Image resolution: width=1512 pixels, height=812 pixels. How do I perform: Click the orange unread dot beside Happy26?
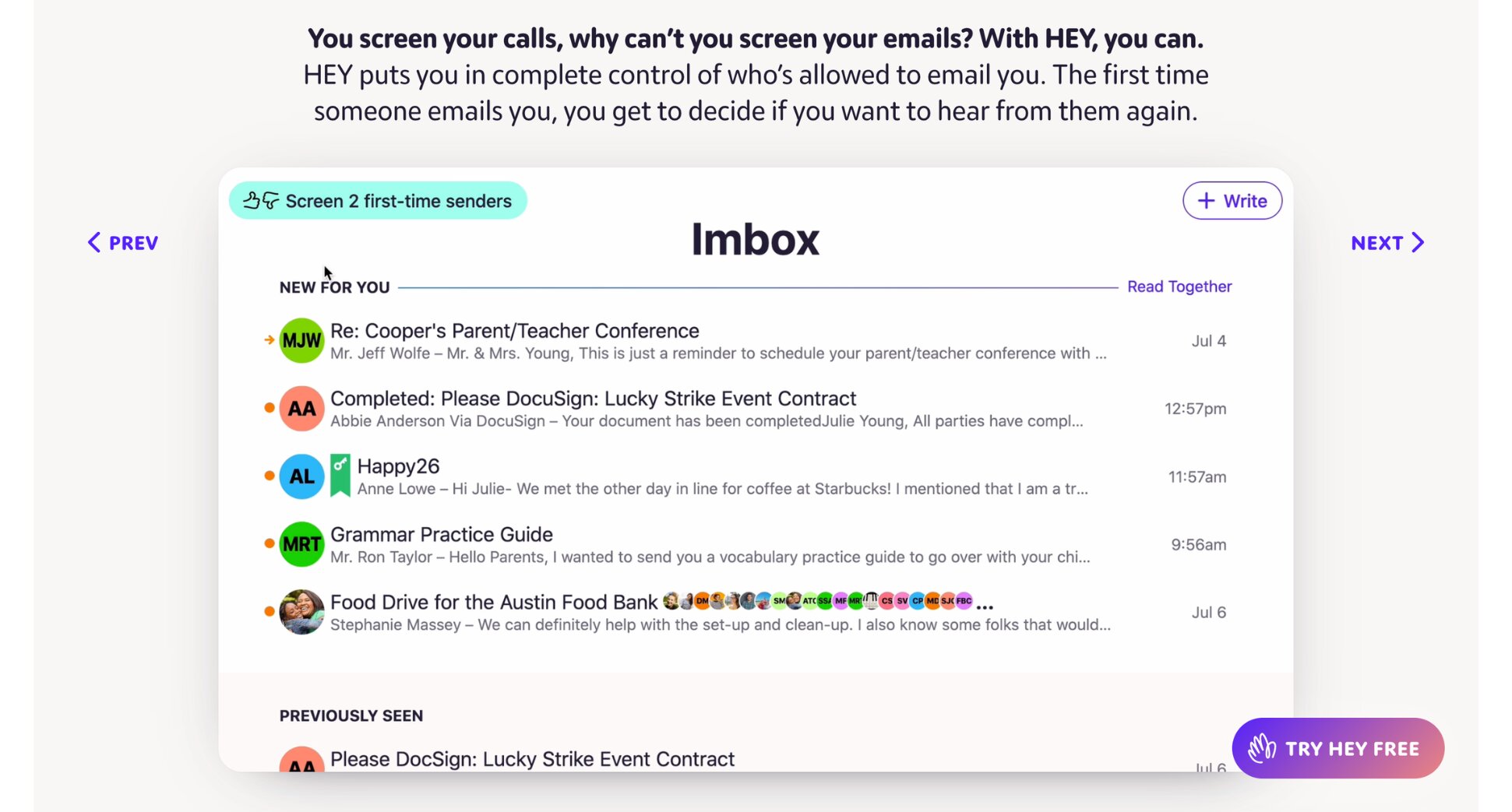(x=269, y=475)
